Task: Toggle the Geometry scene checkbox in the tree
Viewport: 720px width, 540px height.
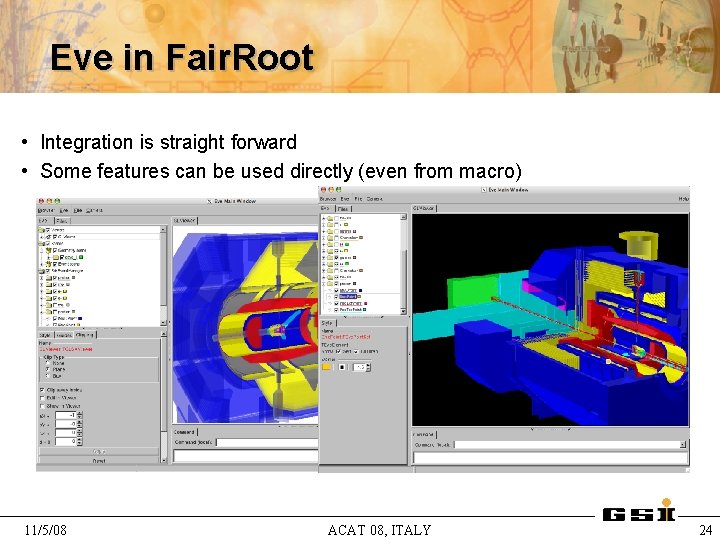Action: [x=55, y=250]
